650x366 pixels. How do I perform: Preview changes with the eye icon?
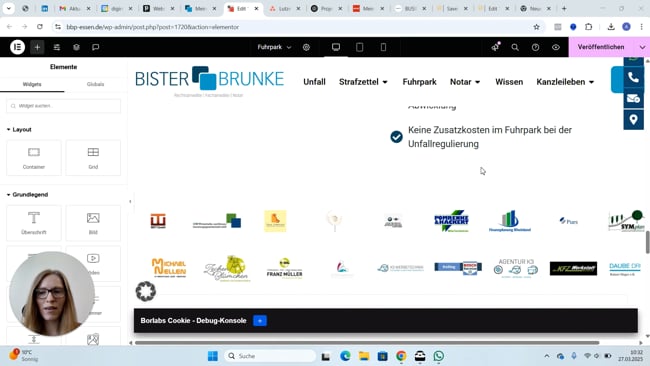pos(556,47)
